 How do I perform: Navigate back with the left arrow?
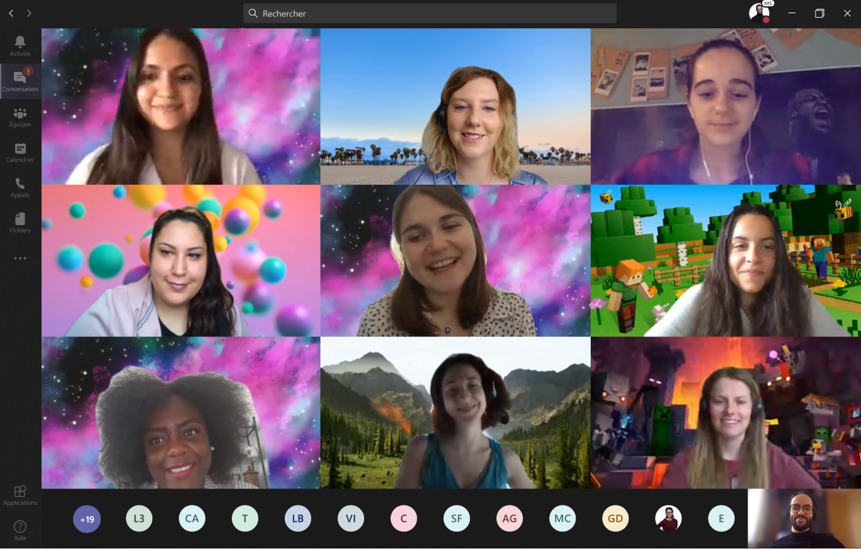pos(11,13)
